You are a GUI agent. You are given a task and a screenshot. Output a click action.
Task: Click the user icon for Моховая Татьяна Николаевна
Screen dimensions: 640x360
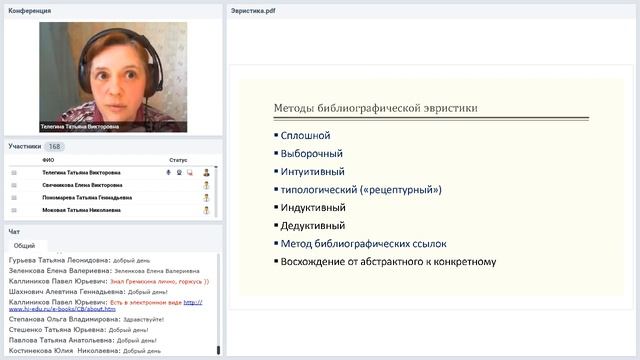[206, 211]
